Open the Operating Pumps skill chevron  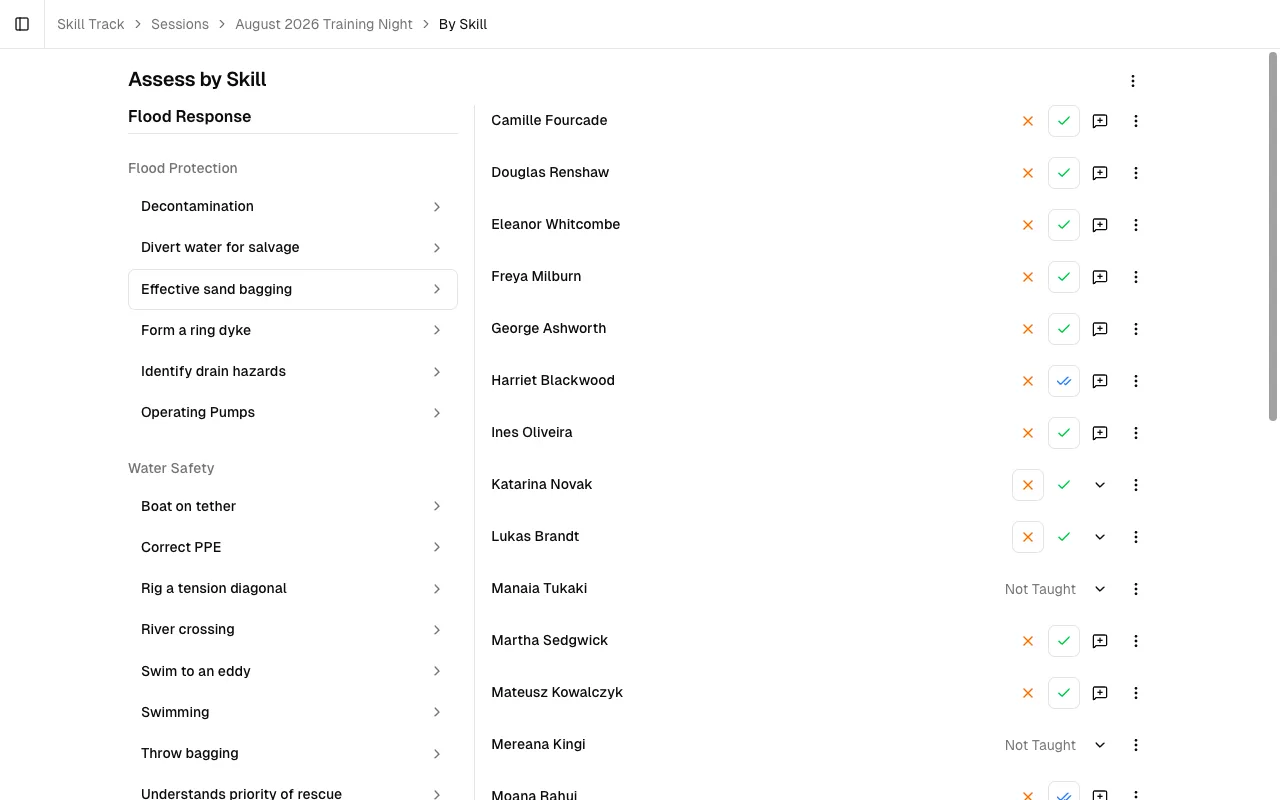(x=437, y=413)
